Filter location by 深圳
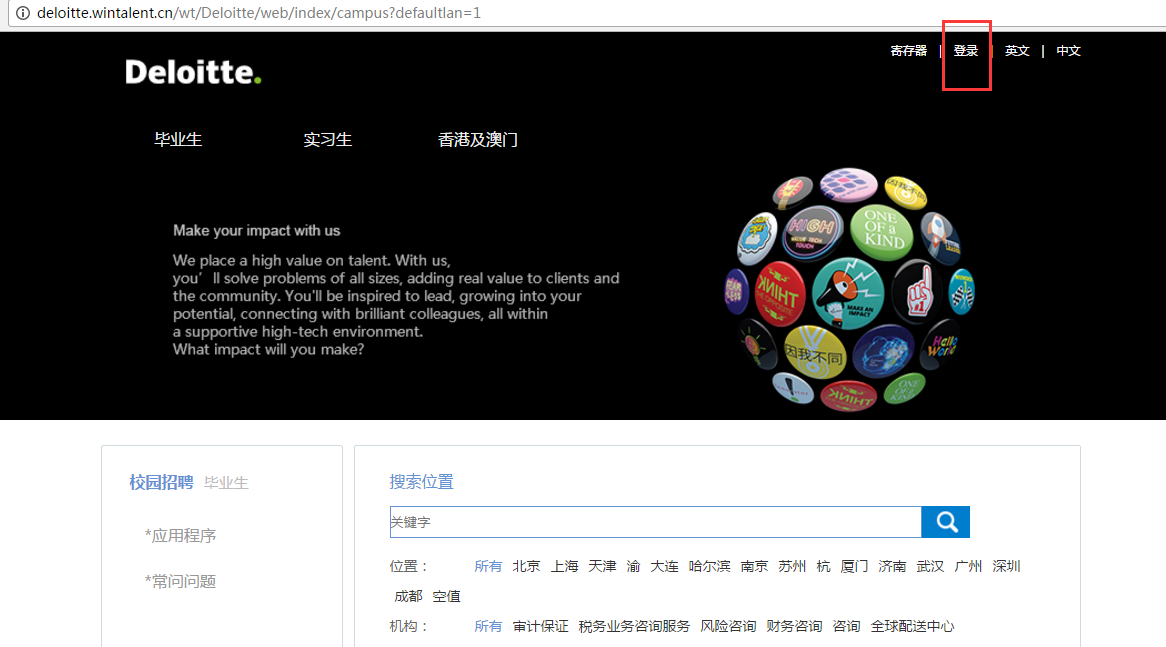Image resolution: width=1166 pixels, height=647 pixels. click(x=1006, y=566)
